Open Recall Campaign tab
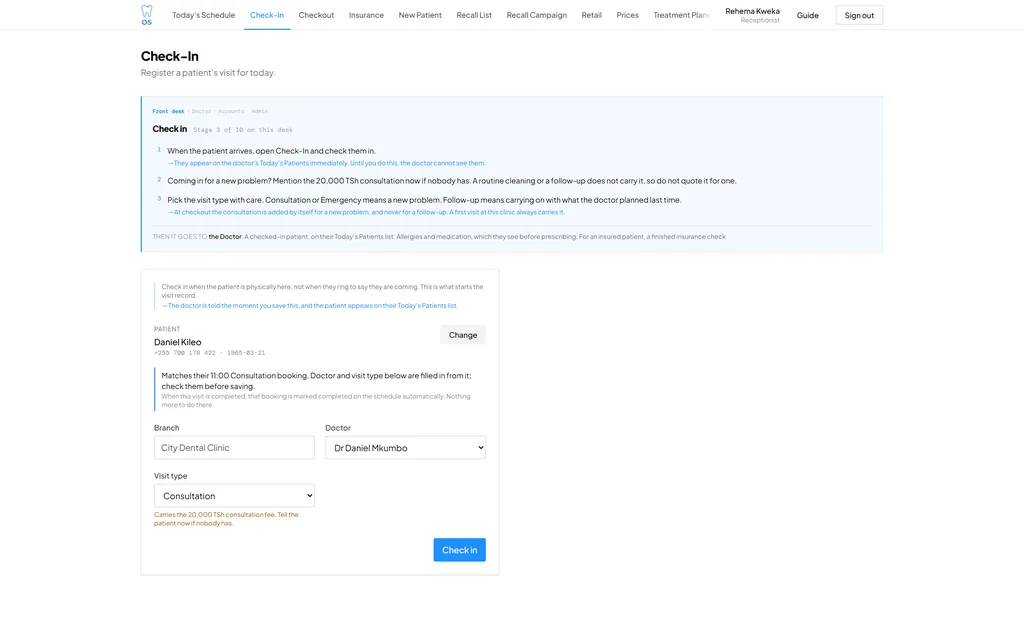1024x640 pixels. pos(536,15)
